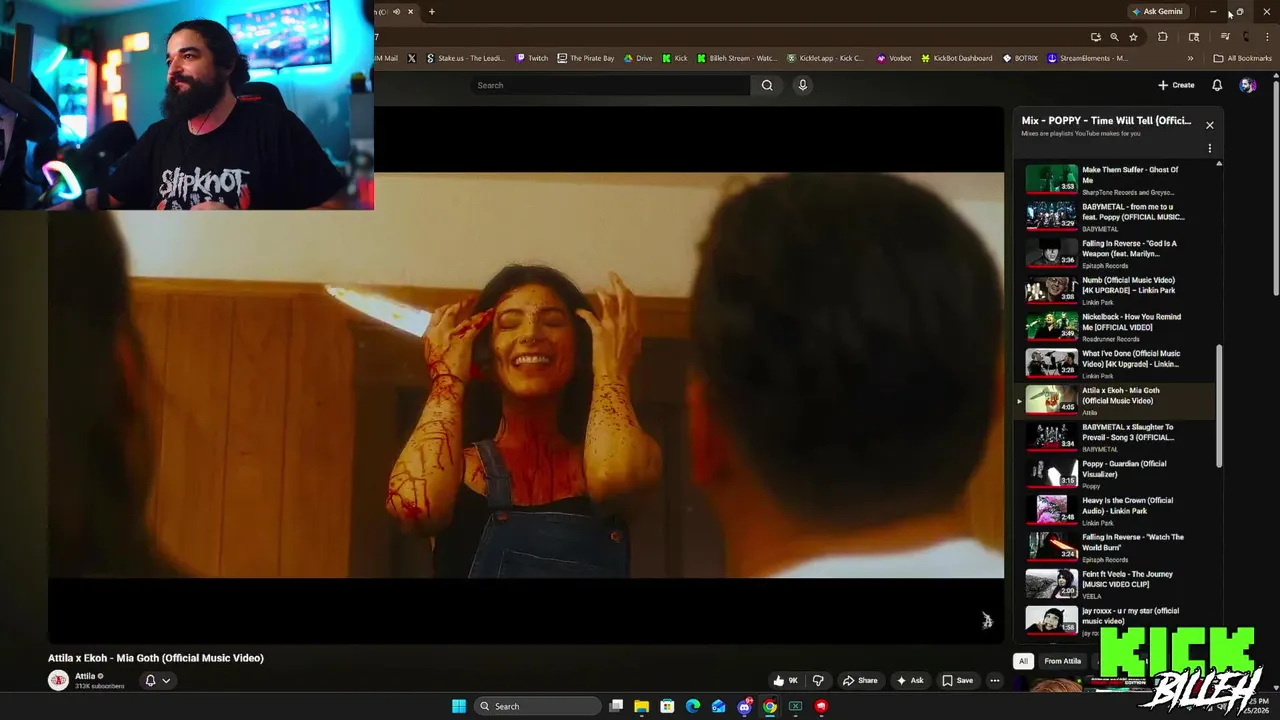The width and height of the screenshot is (1280, 720).
Task: Open the Twitch bookmark
Action: tap(532, 58)
